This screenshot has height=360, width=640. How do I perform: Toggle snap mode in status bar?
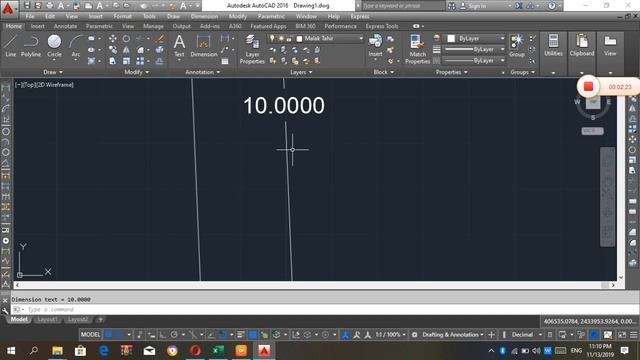pos(120,335)
